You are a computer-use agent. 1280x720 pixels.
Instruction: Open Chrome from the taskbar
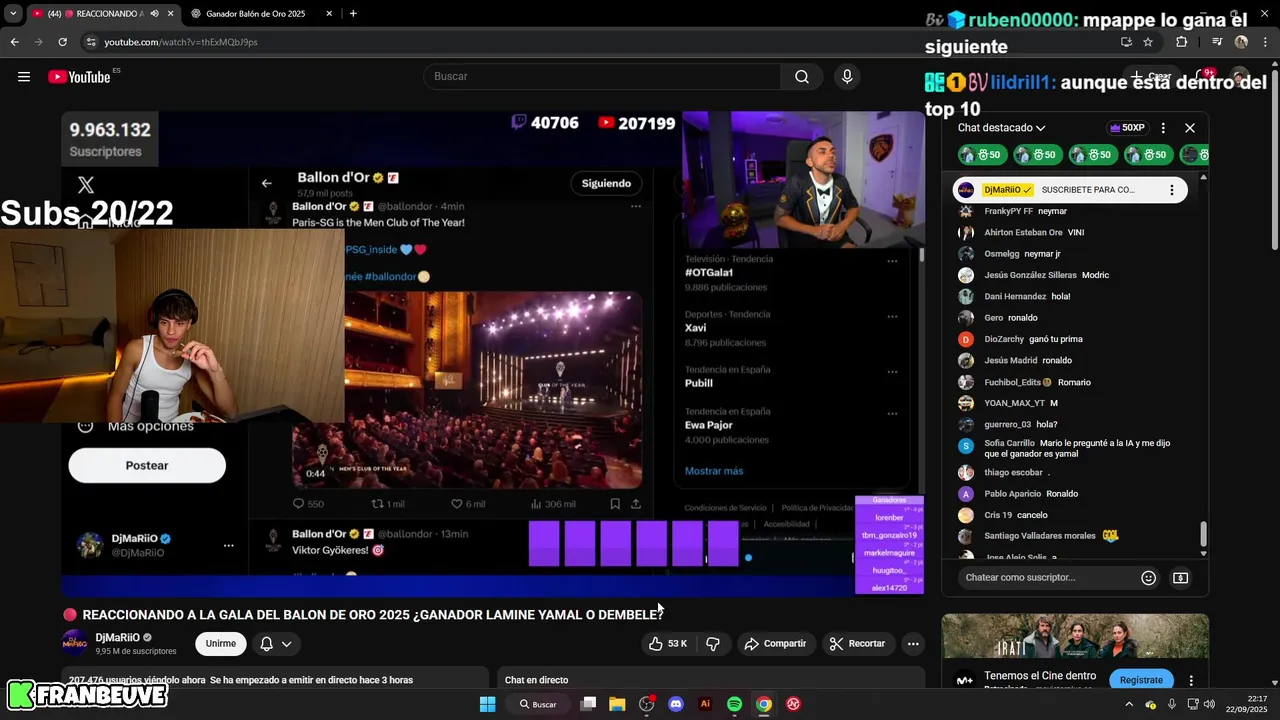(x=764, y=704)
